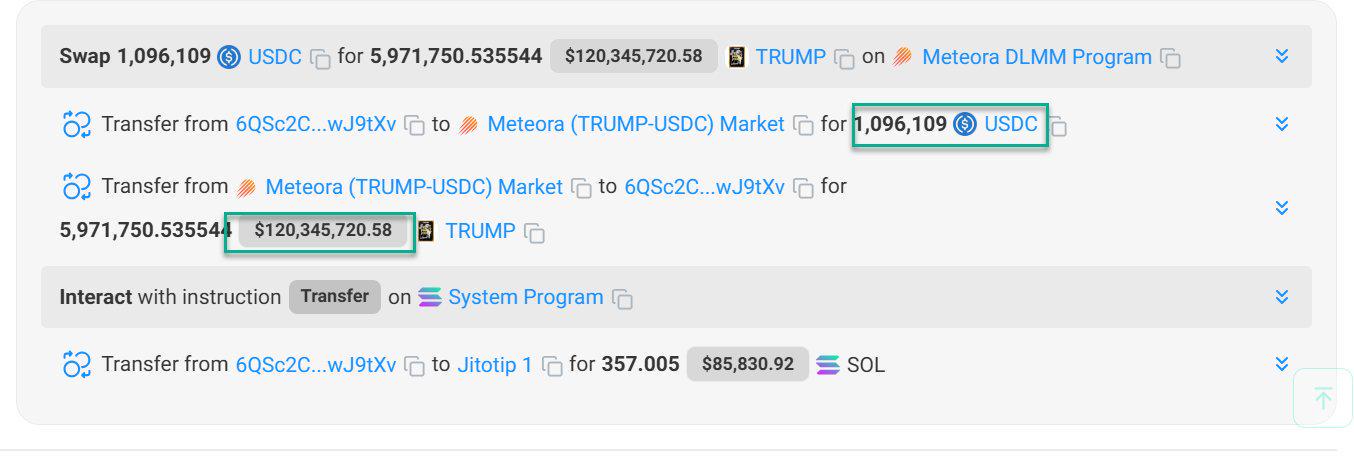Click the scroll-to-top arrow button

tap(1322, 399)
